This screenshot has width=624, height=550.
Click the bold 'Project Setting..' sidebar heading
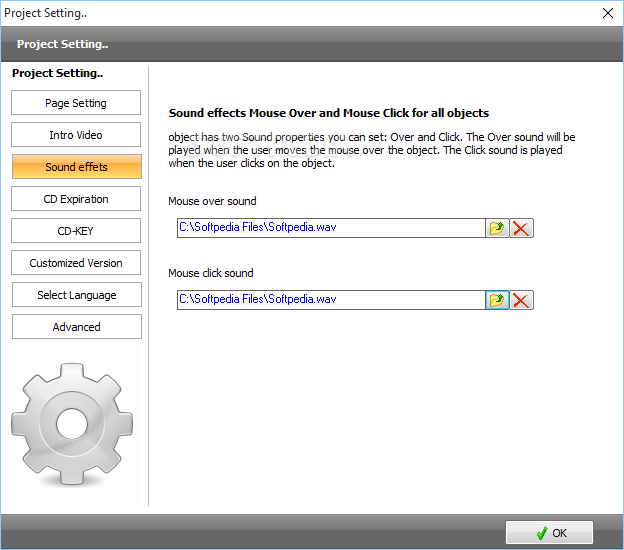tap(58, 74)
